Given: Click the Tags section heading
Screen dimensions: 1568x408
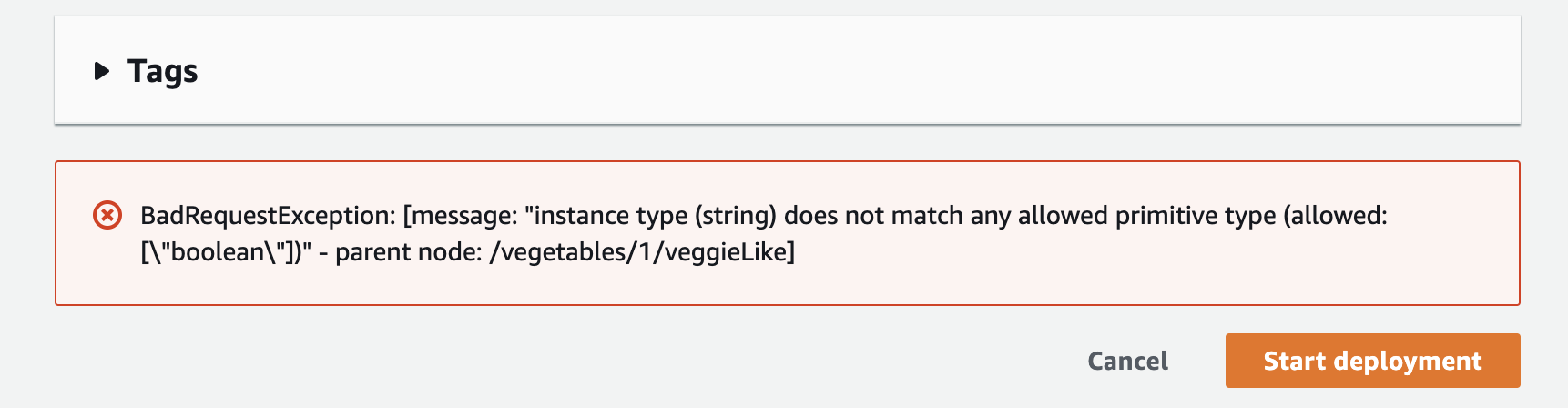Looking at the screenshot, I should point(162,71).
